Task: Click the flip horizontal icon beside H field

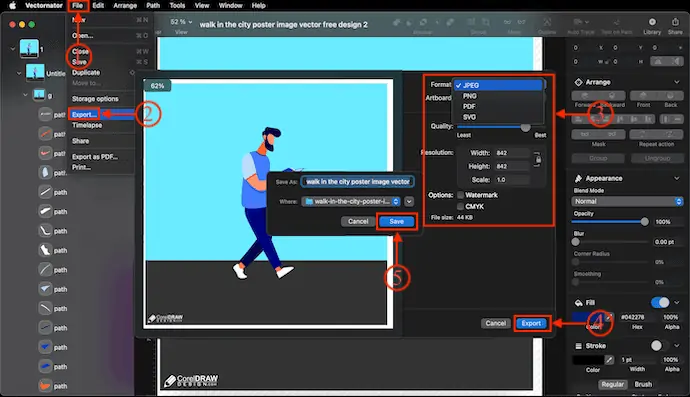Action: (658, 62)
